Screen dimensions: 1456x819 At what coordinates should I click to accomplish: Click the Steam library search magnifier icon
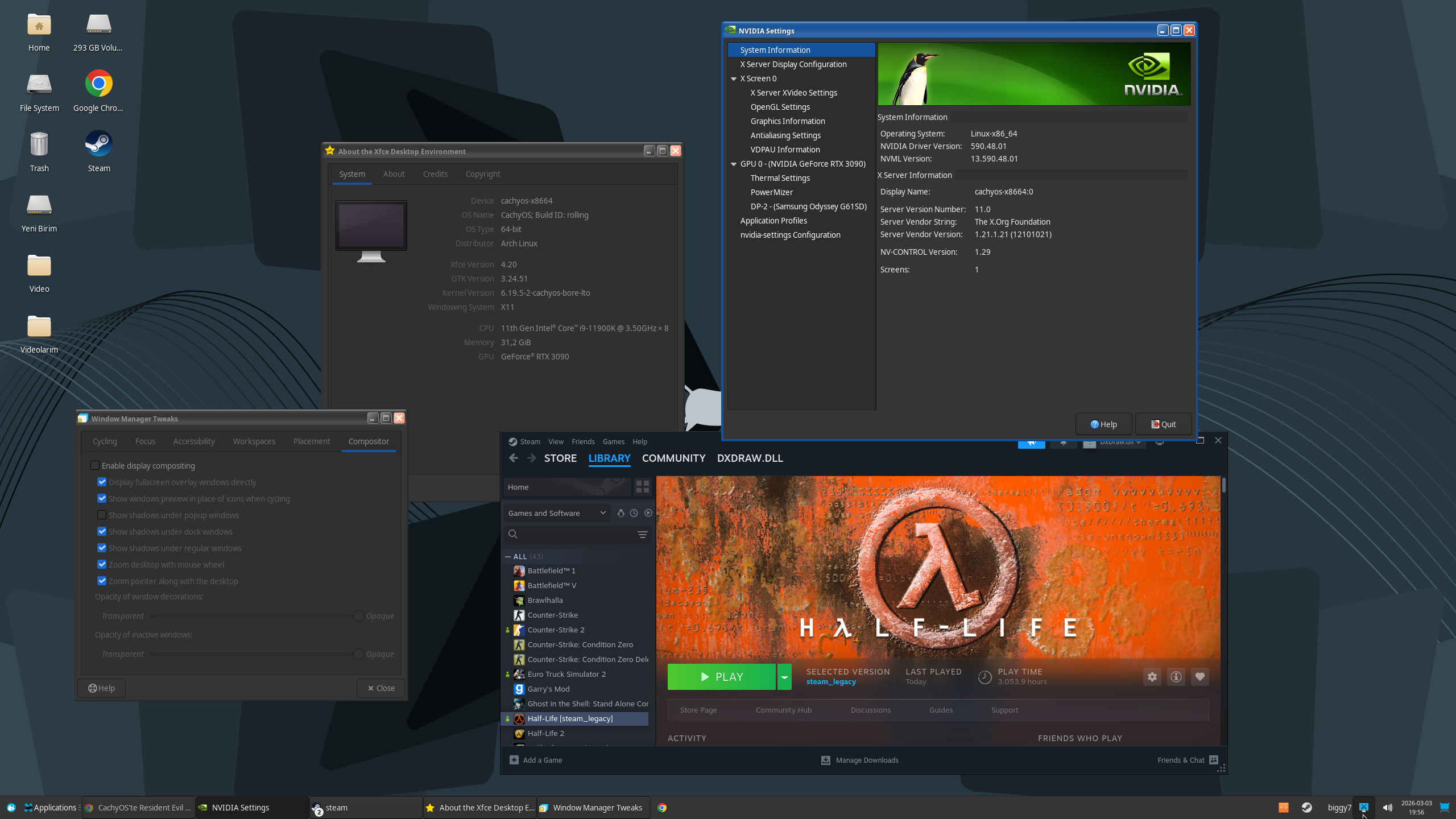513,534
